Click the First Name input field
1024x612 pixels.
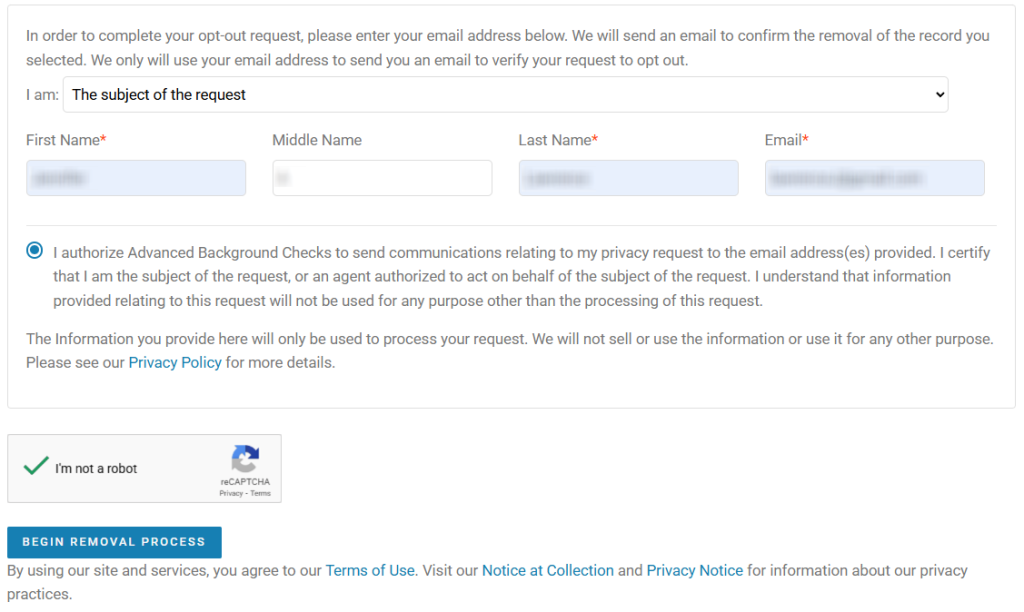pos(136,178)
